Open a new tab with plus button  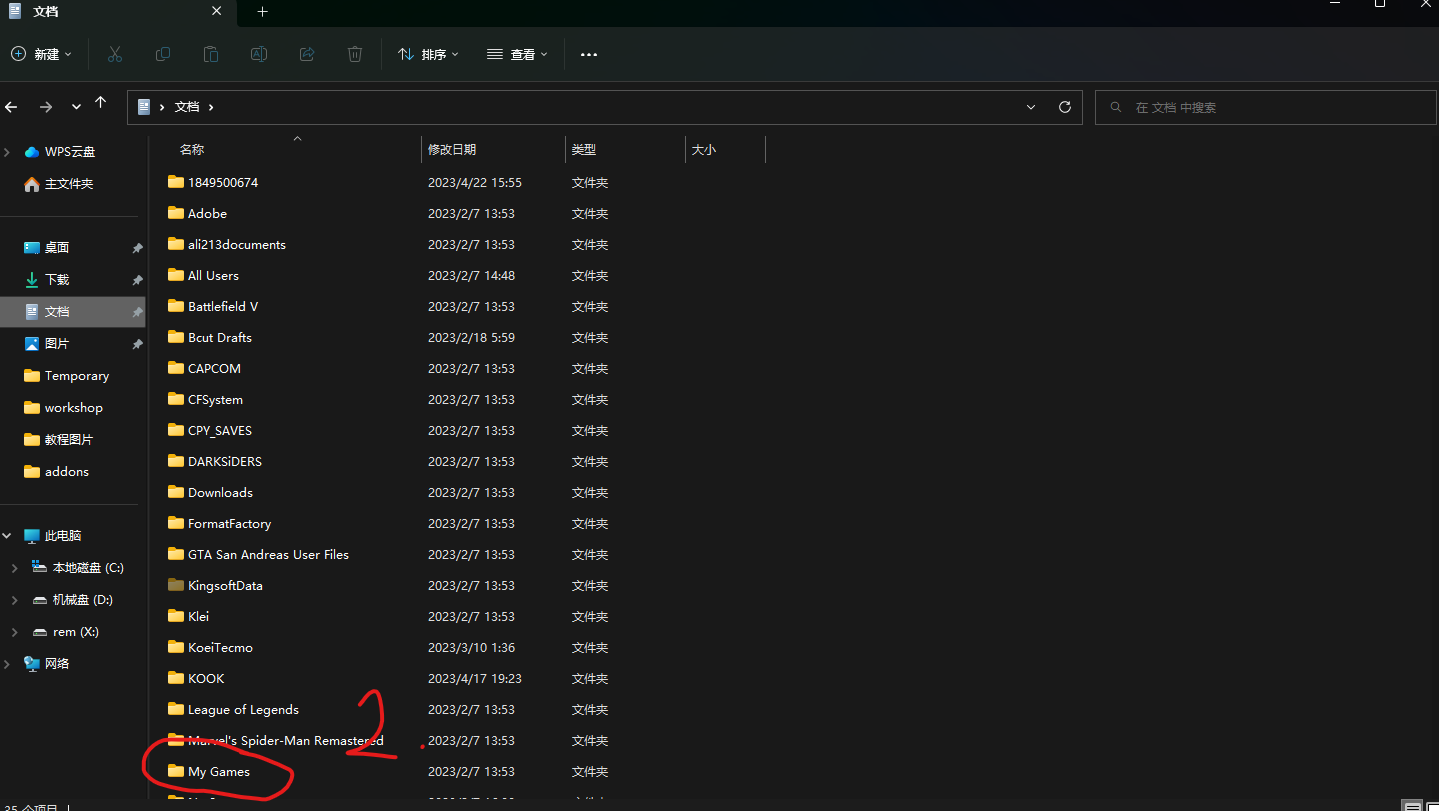[x=262, y=12]
